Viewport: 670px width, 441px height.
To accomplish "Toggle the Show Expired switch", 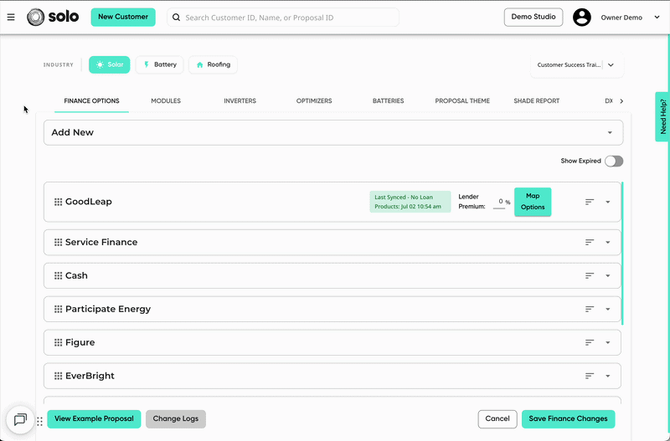I will point(614,161).
